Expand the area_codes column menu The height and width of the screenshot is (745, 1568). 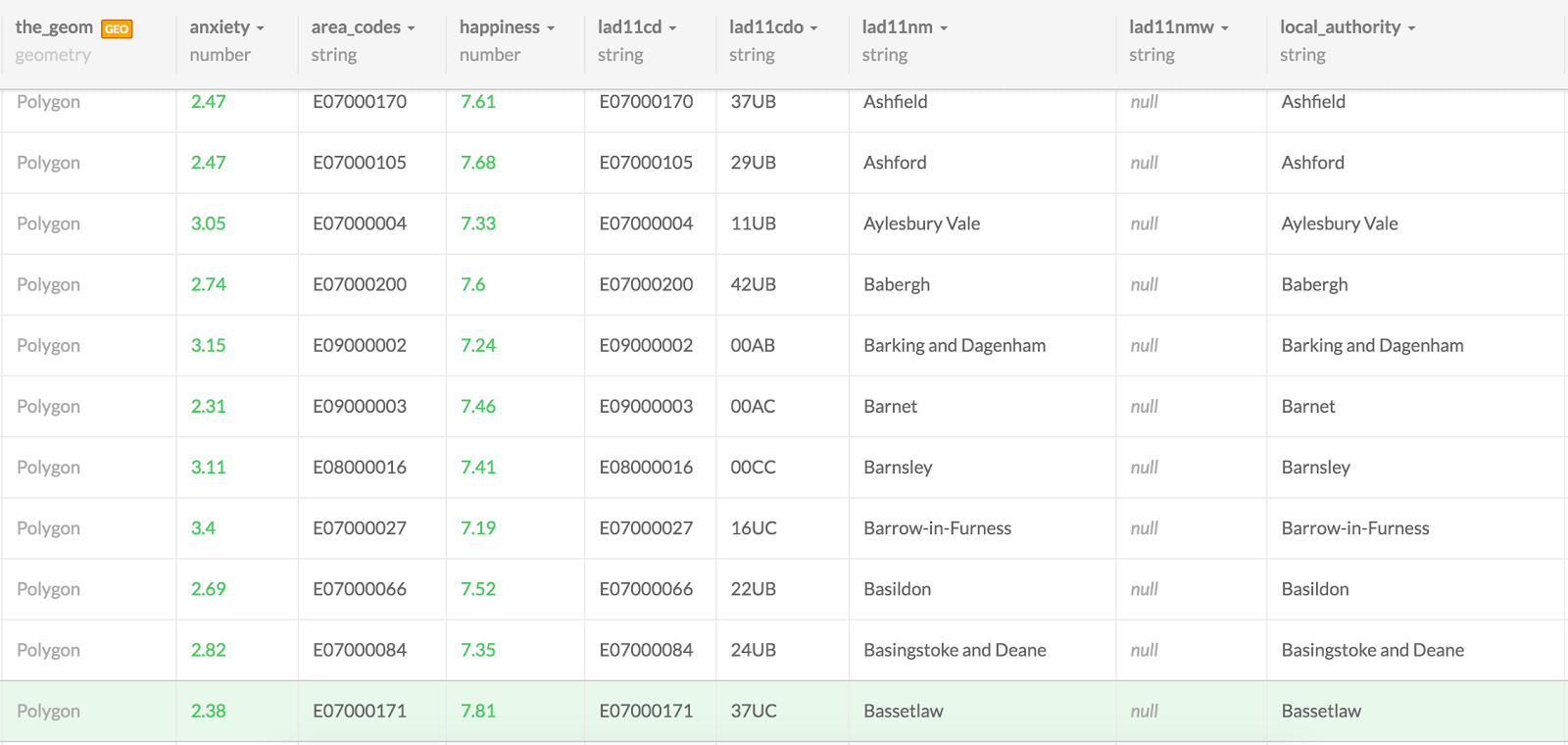tap(412, 28)
